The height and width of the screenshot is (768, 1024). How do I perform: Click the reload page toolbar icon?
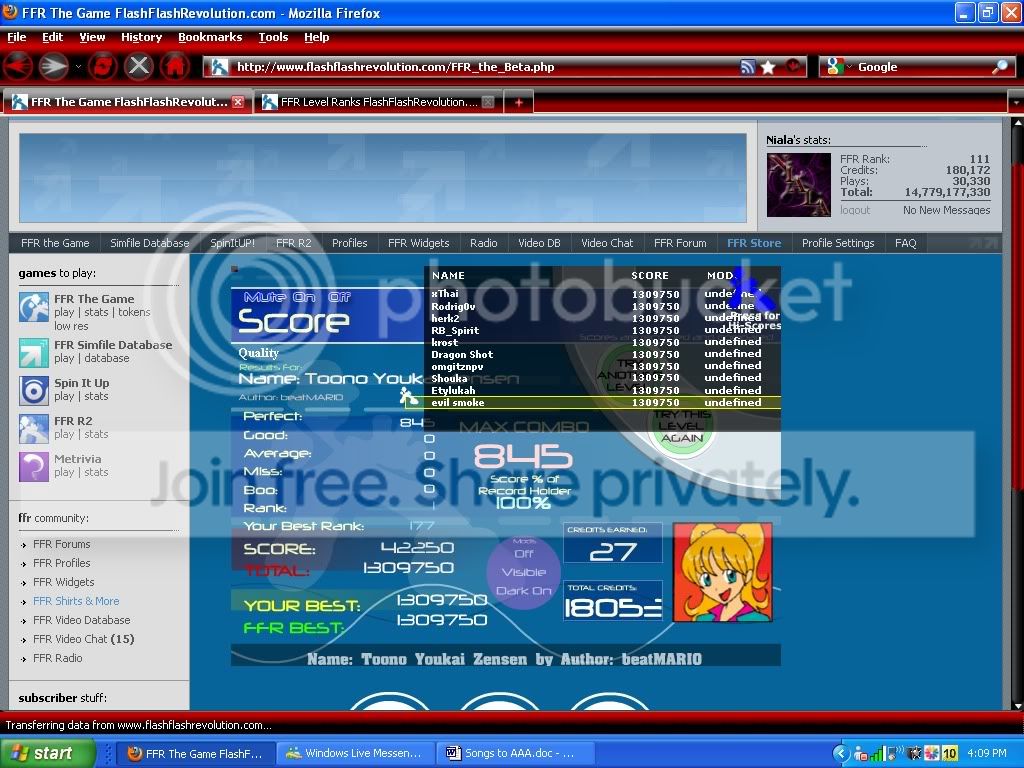coord(103,67)
